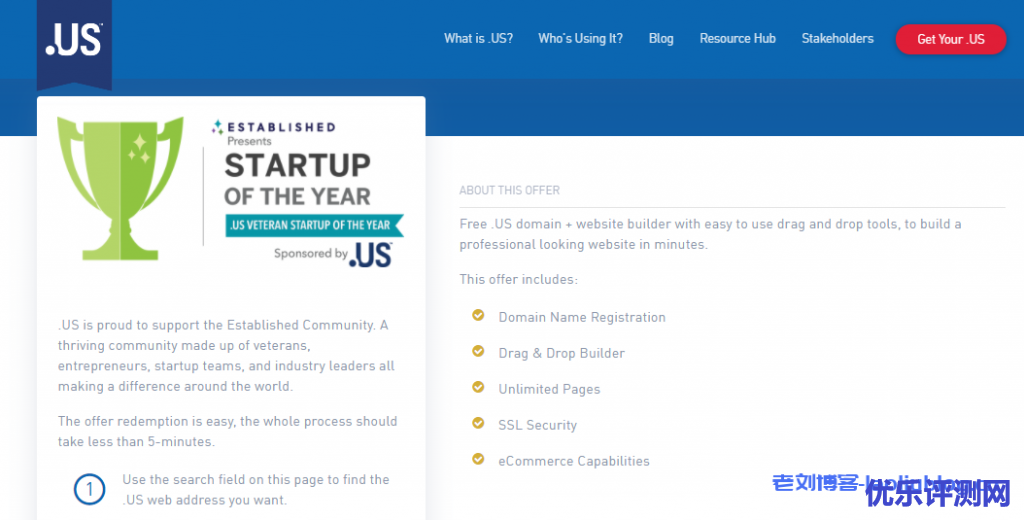Viewport: 1024px width, 520px height.
Task: Go to the Blog page
Action: pyautogui.click(x=661, y=39)
